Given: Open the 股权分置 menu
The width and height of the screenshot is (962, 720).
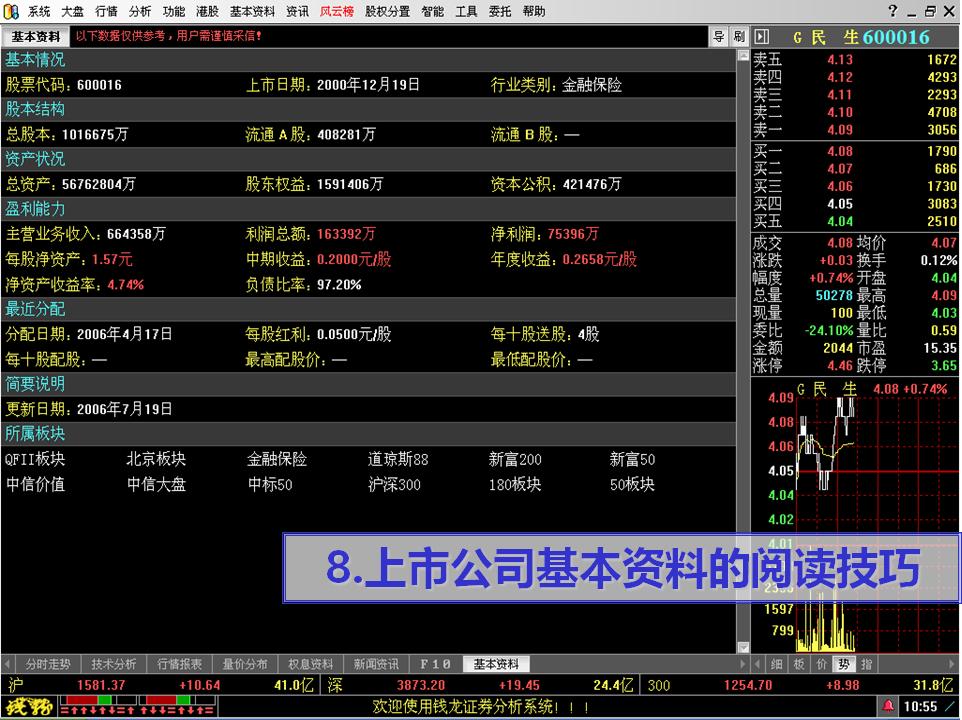Looking at the screenshot, I should coord(387,11).
